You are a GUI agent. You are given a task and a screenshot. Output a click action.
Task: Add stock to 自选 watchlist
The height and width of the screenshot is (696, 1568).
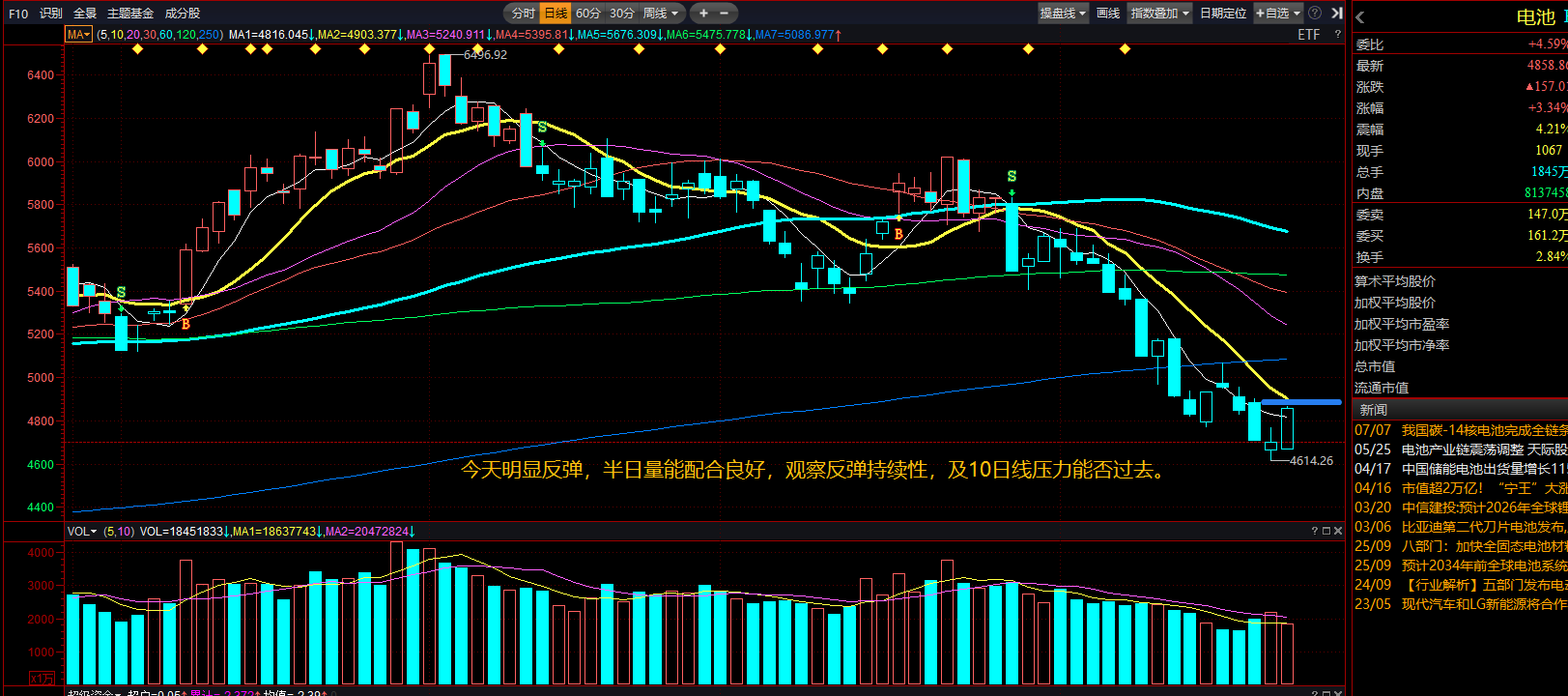(x=1271, y=13)
